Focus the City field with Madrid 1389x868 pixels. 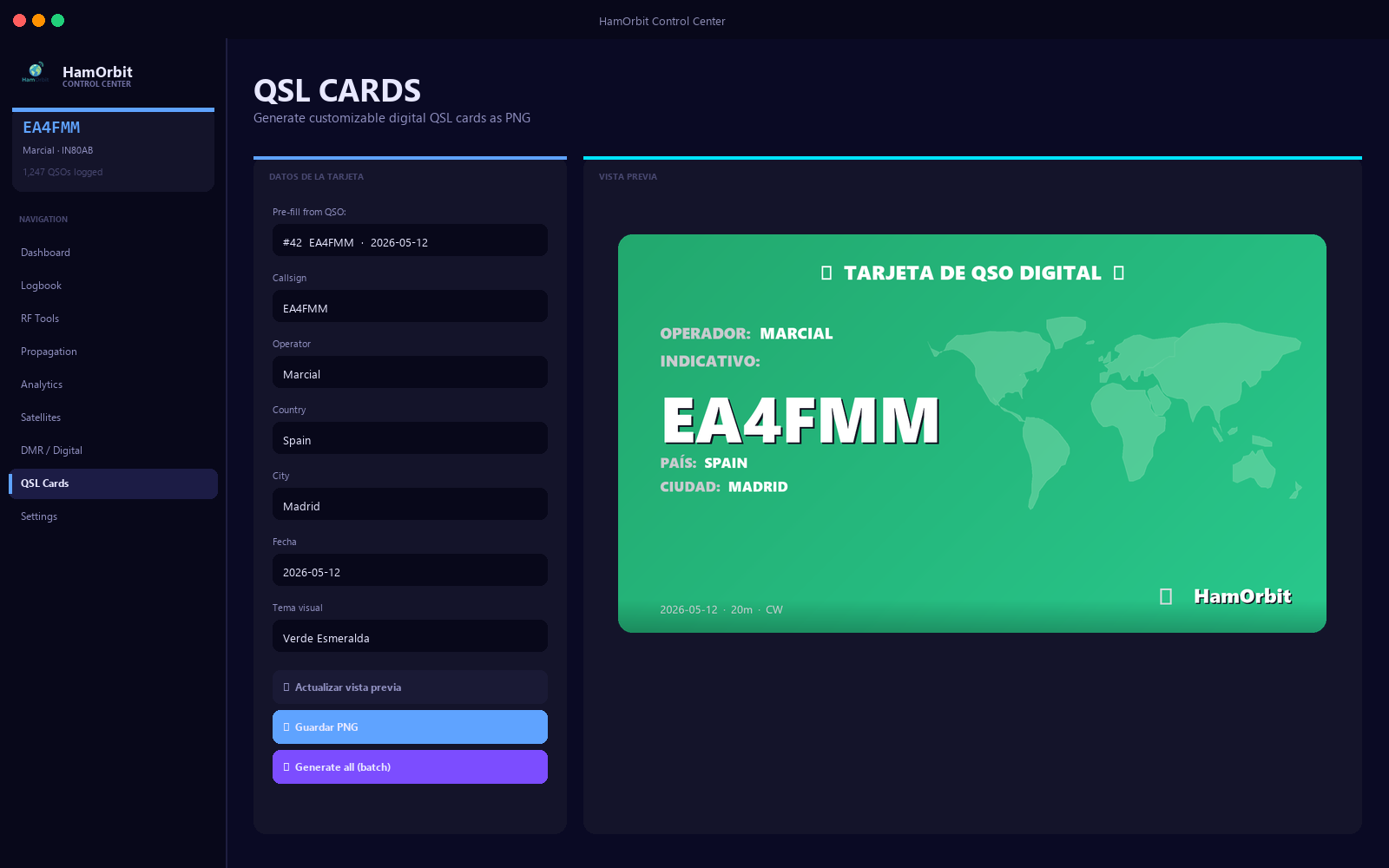click(x=410, y=504)
